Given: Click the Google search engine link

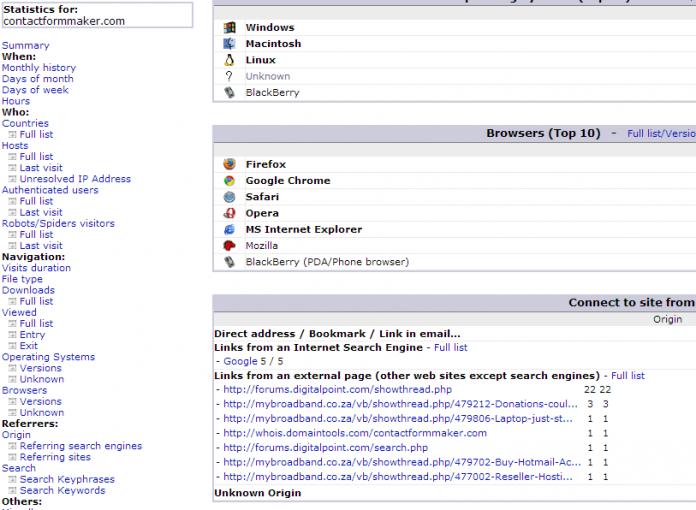Looking at the screenshot, I should coord(241,361).
